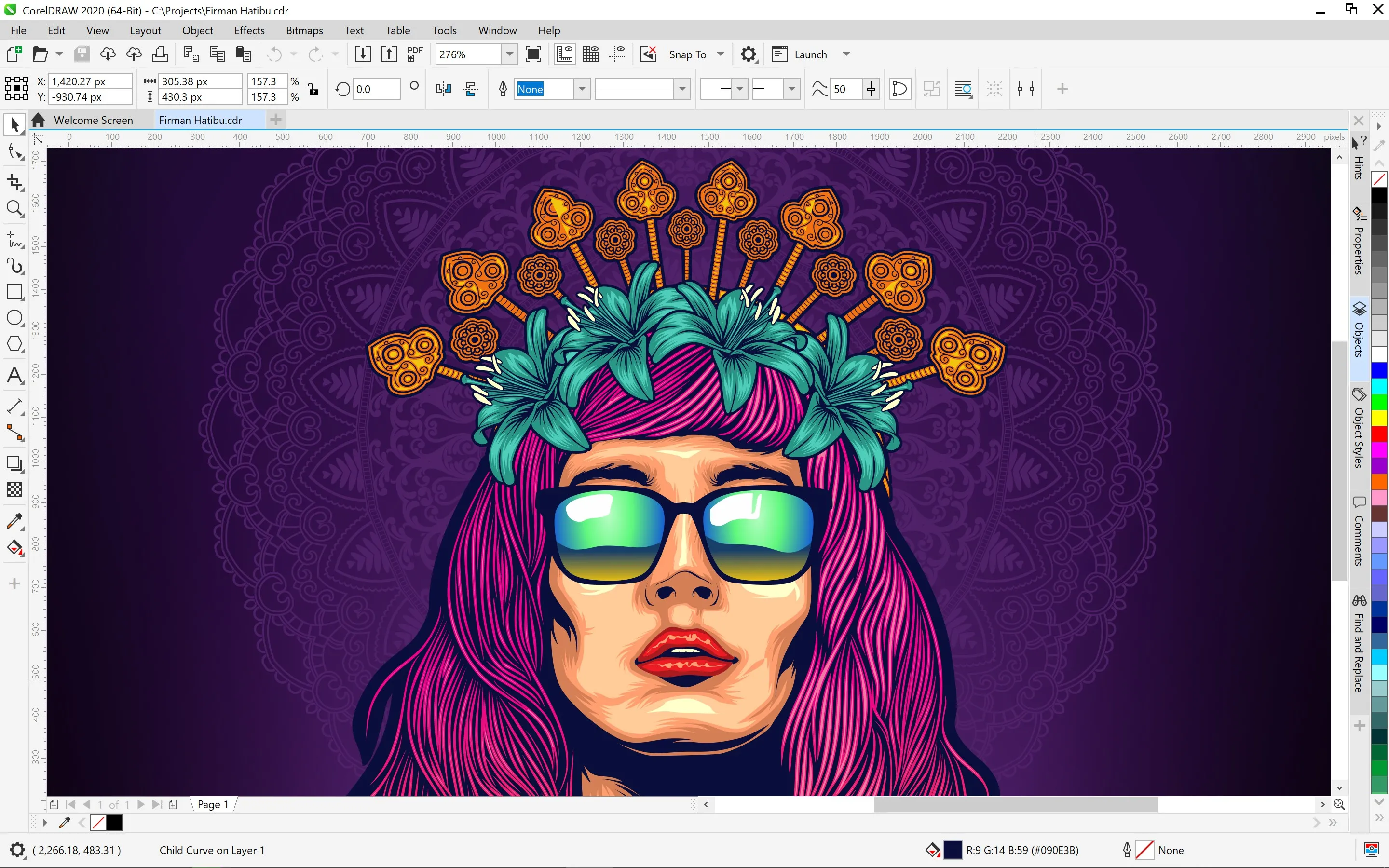This screenshot has height=868, width=1389.
Task: Select the Text tool
Action: click(15, 374)
